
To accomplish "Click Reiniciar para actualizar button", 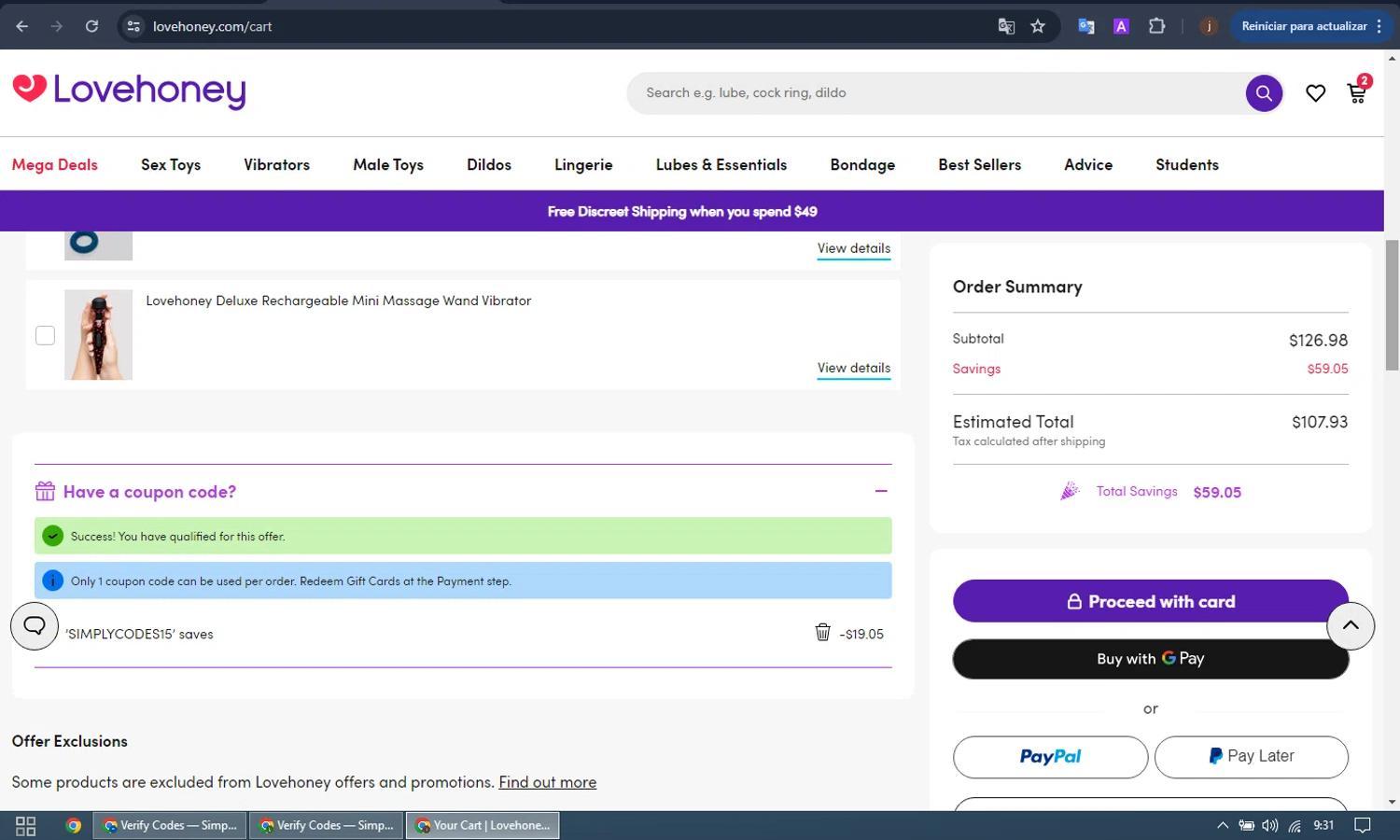I will tap(1304, 26).
